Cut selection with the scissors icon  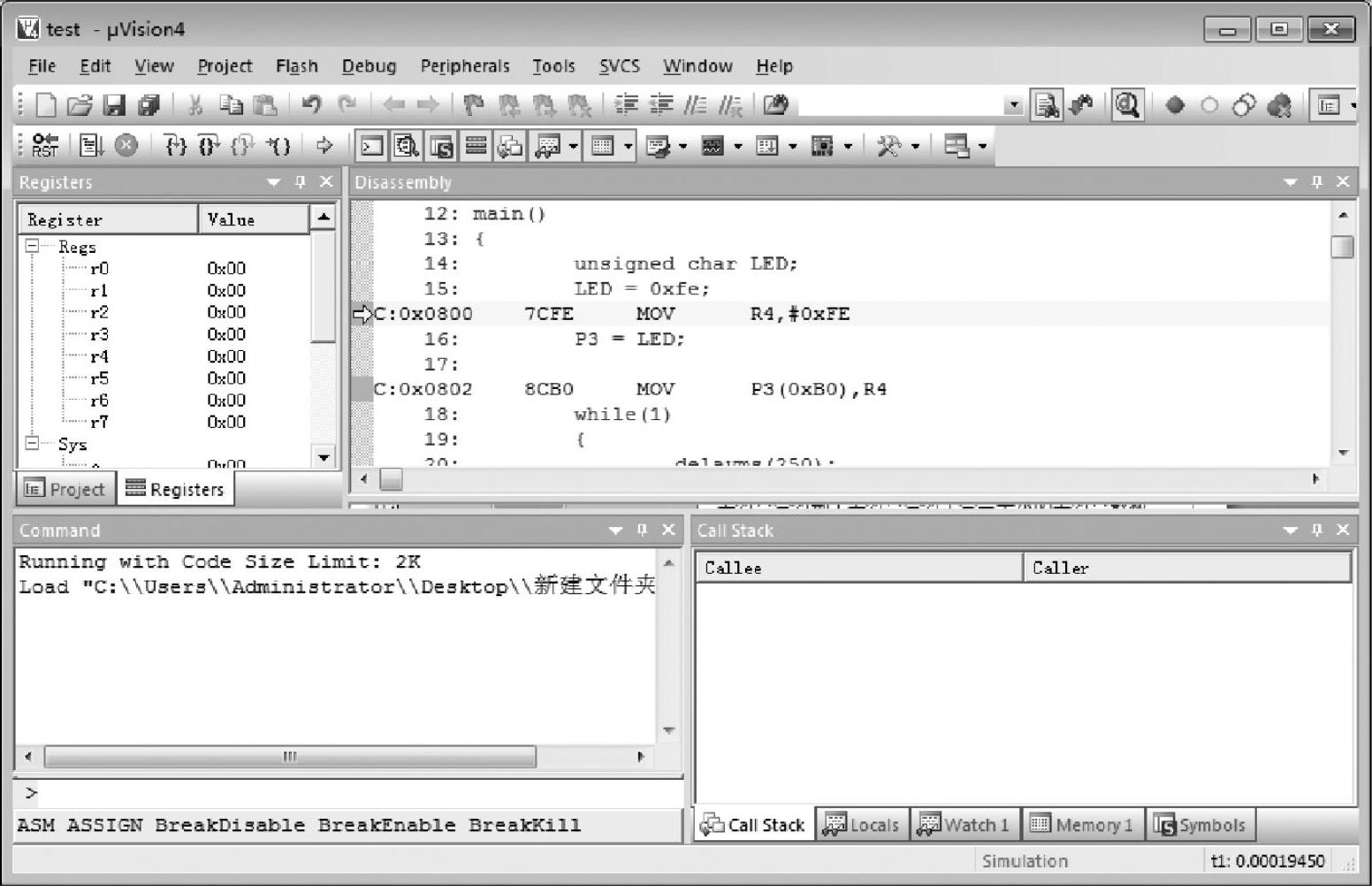tap(195, 105)
